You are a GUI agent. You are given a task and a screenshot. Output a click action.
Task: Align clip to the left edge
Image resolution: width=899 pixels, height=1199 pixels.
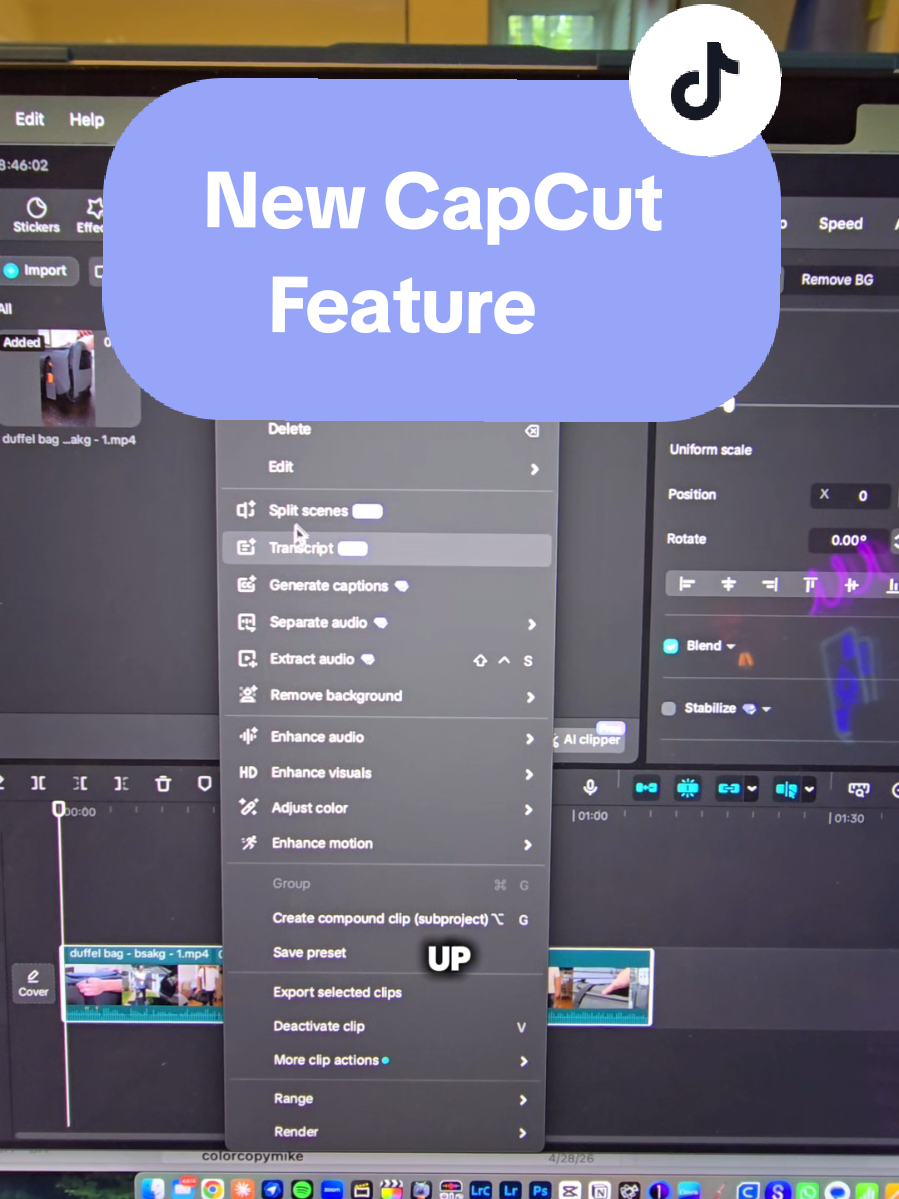click(x=686, y=585)
